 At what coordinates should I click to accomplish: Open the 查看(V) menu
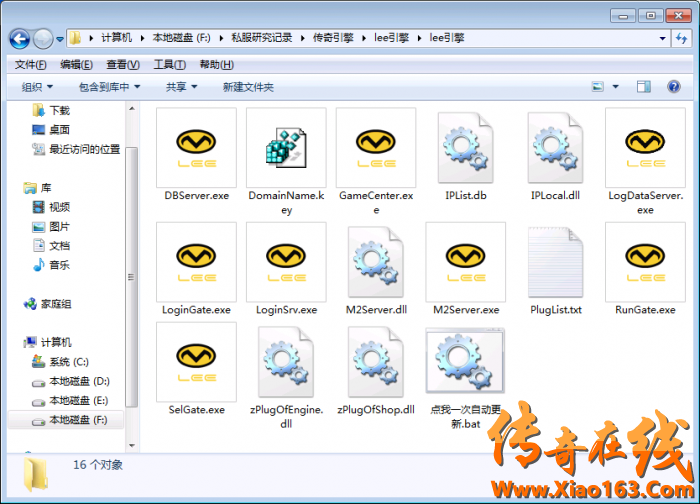123,65
